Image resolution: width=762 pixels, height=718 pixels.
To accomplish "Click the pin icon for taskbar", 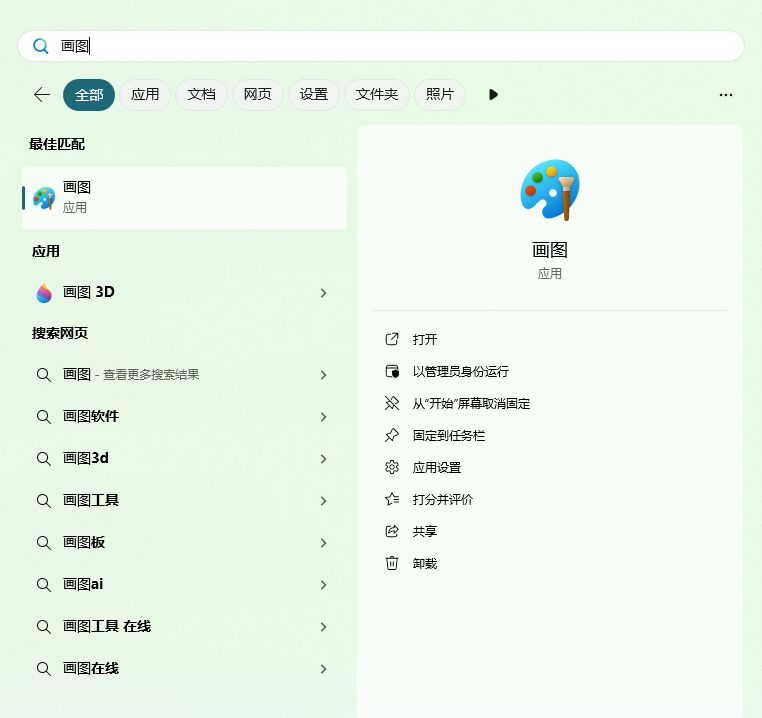I will pyautogui.click(x=392, y=435).
